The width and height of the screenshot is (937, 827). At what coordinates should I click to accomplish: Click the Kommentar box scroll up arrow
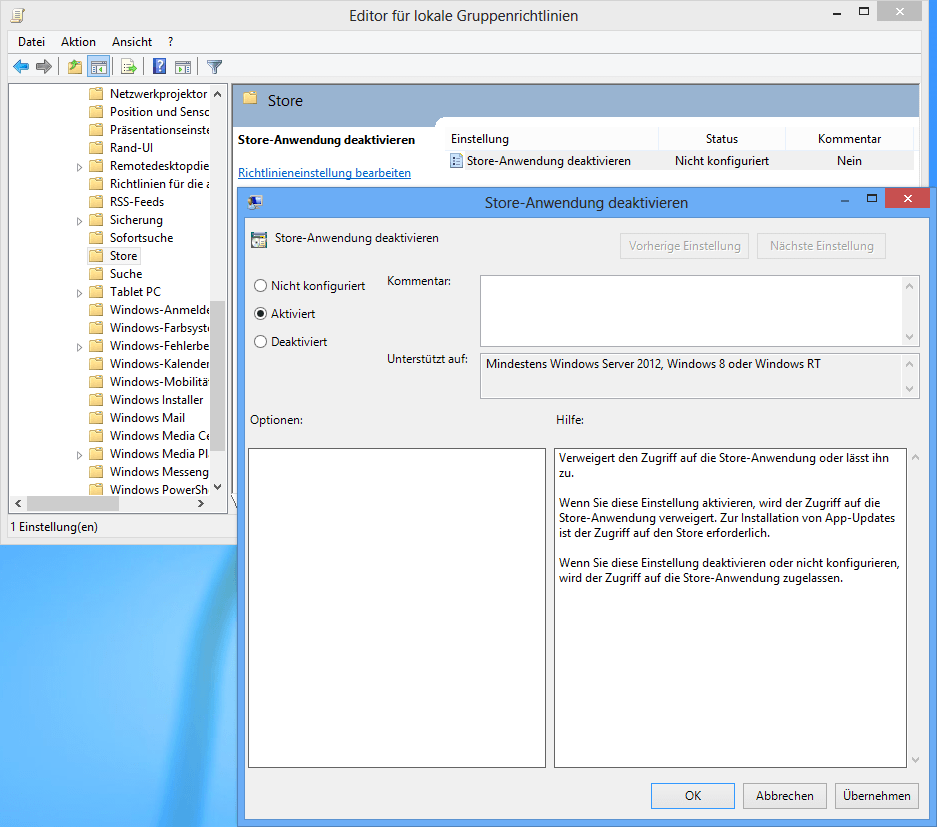910,286
